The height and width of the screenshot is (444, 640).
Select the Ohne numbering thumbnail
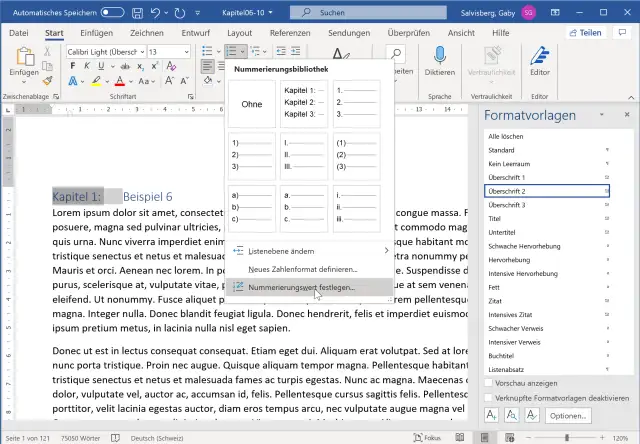[252, 105]
